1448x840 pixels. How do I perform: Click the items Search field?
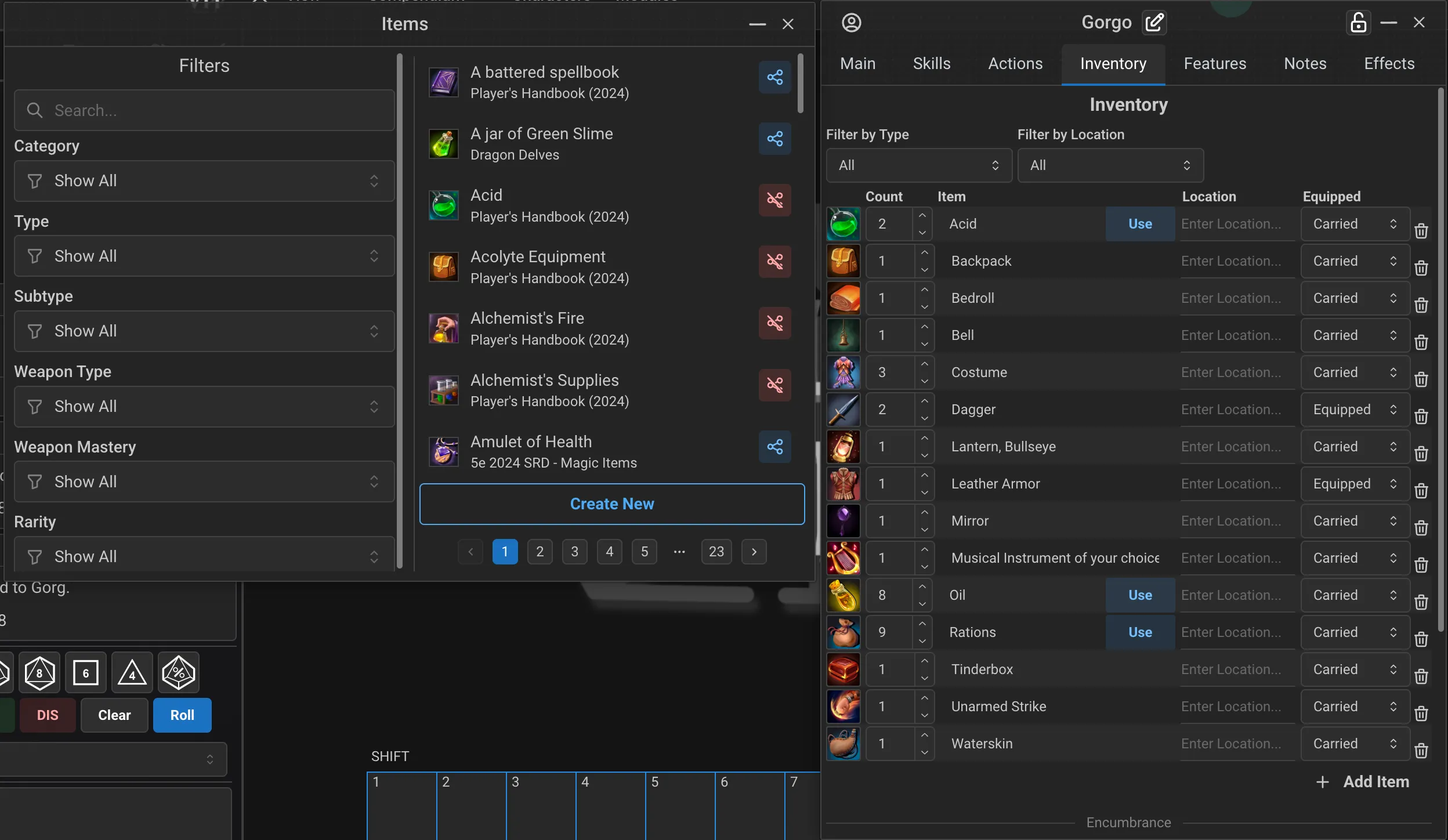204,110
